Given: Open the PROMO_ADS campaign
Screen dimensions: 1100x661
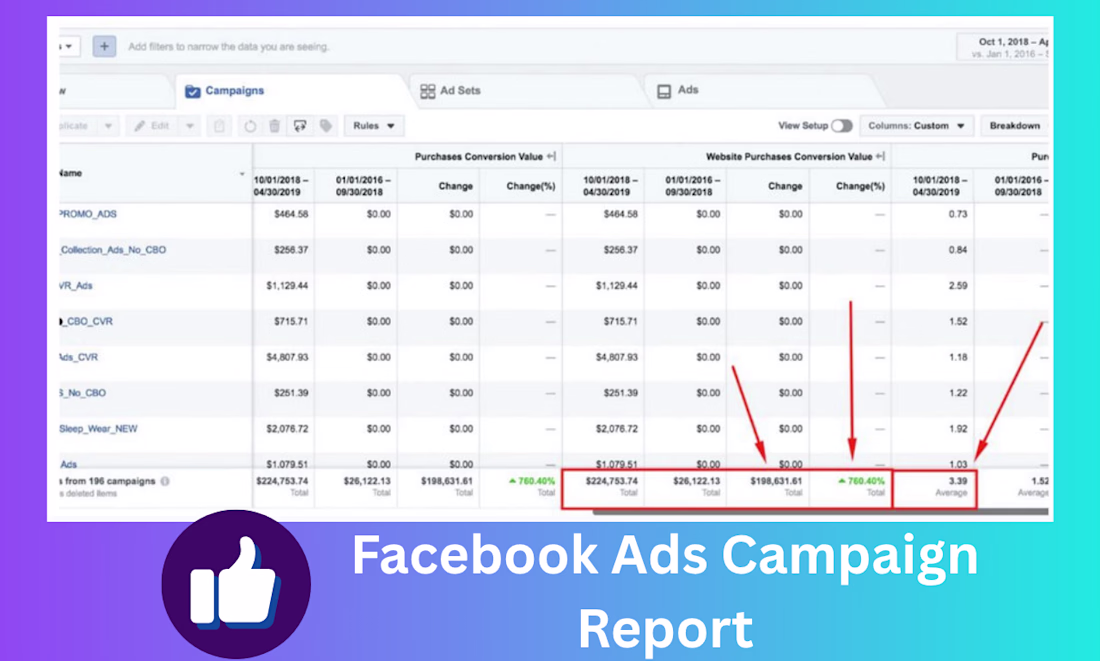Looking at the screenshot, I should coord(88,214).
